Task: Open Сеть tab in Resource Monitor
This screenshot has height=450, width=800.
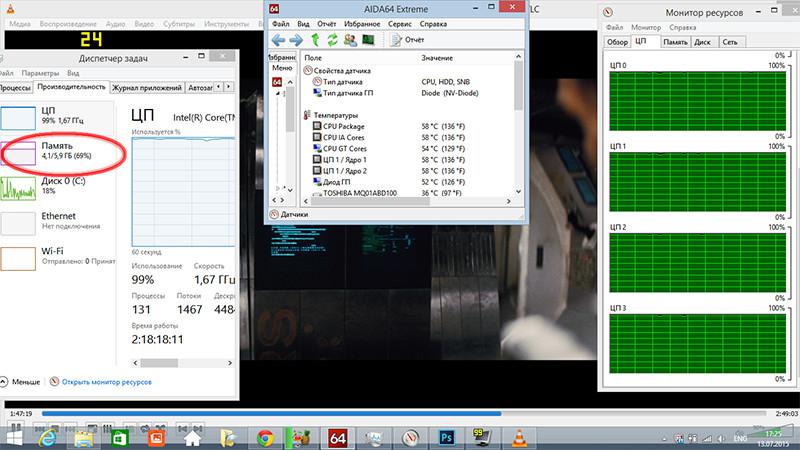Action: [730, 42]
